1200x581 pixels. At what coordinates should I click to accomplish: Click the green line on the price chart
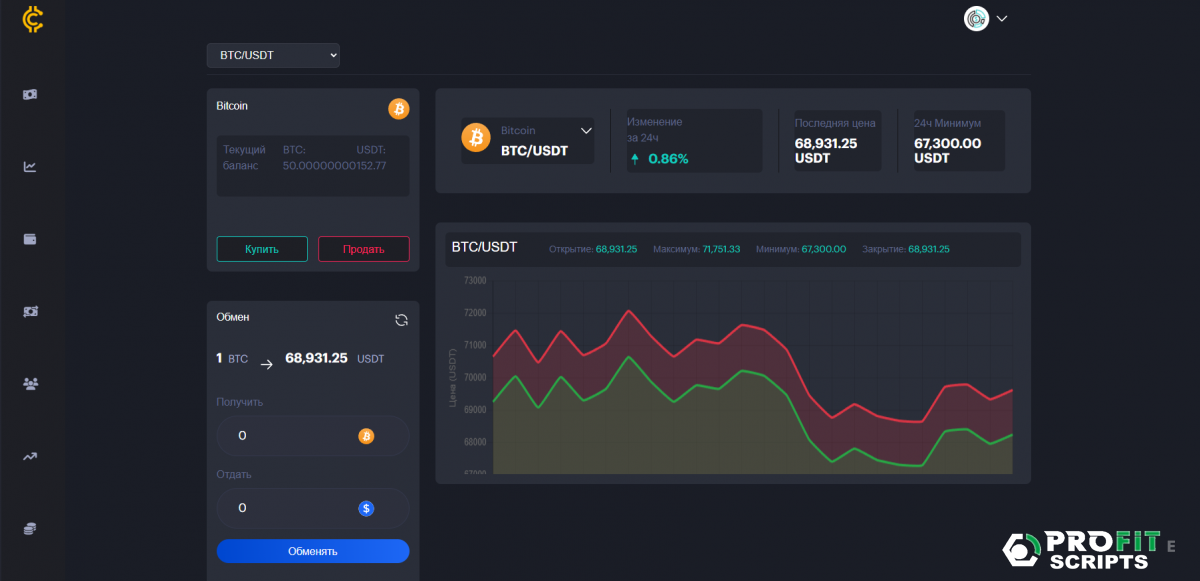628,357
